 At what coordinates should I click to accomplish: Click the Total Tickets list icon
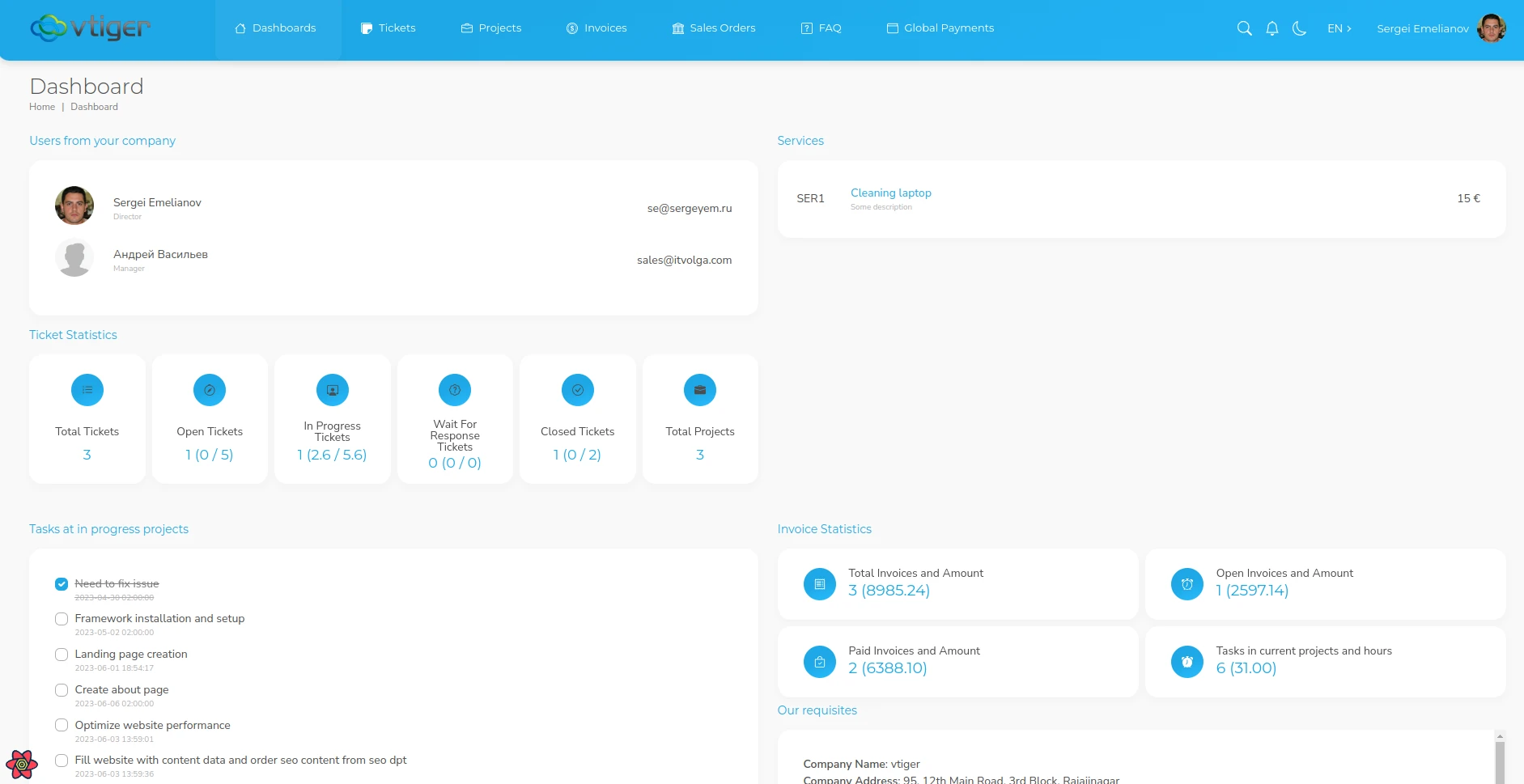click(87, 389)
